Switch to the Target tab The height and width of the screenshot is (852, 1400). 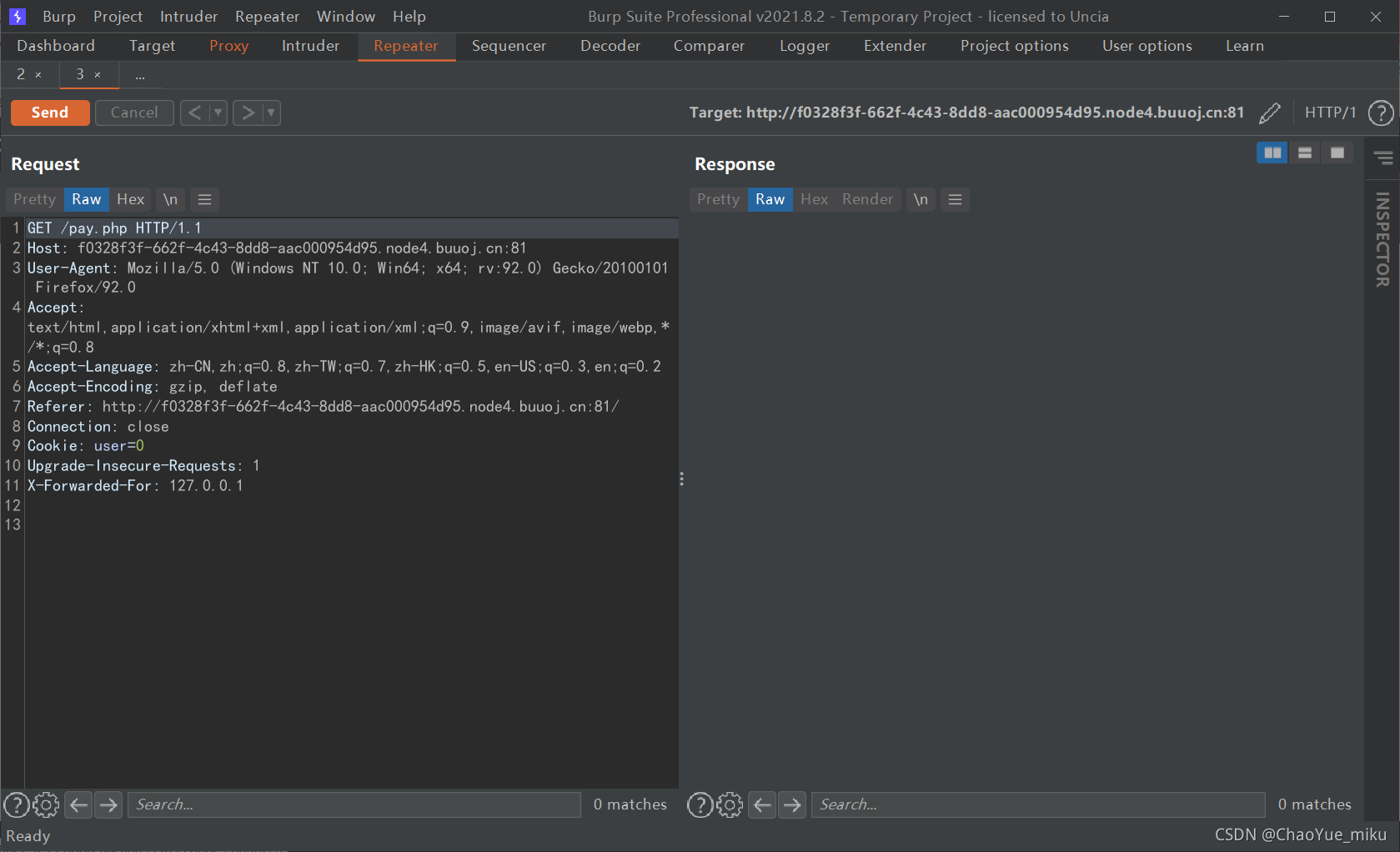click(152, 46)
